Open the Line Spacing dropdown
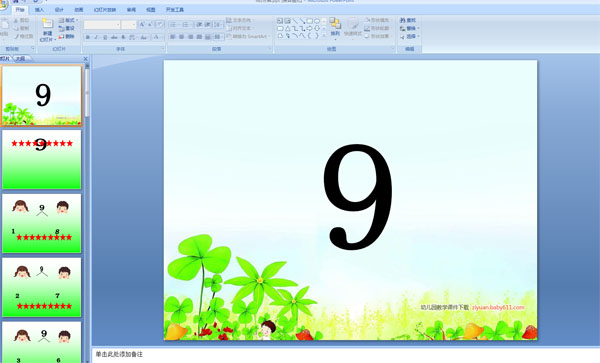600x363 pixels. coord(218,24)
